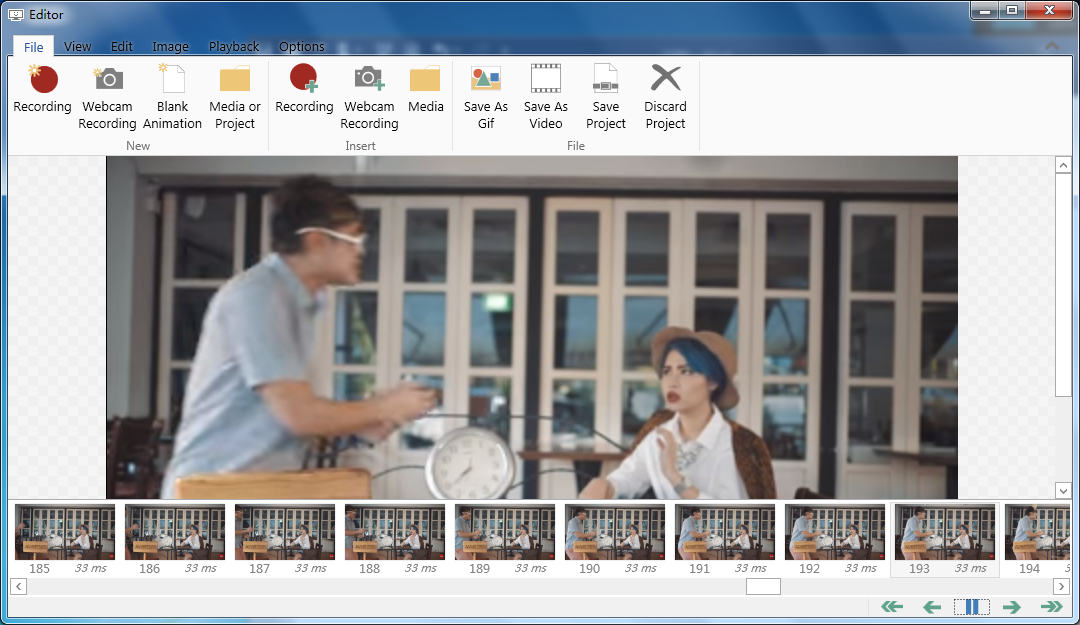Discard Project with the X icon
Viewport: 1080px width, 625px height.
tap(665, 96)
